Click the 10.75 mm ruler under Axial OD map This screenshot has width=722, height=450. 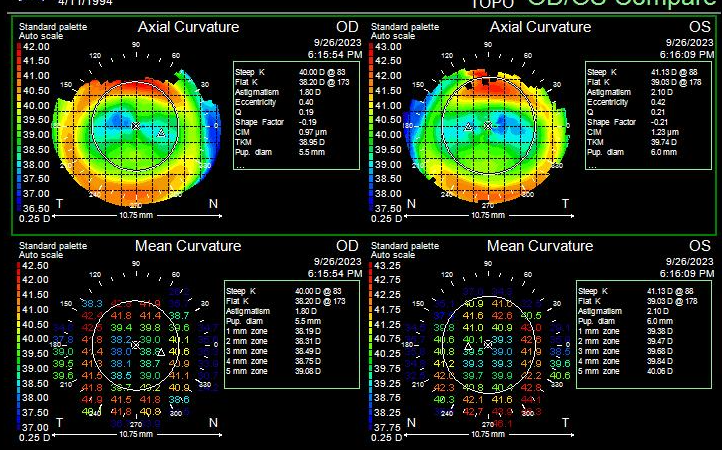[136, 216]
